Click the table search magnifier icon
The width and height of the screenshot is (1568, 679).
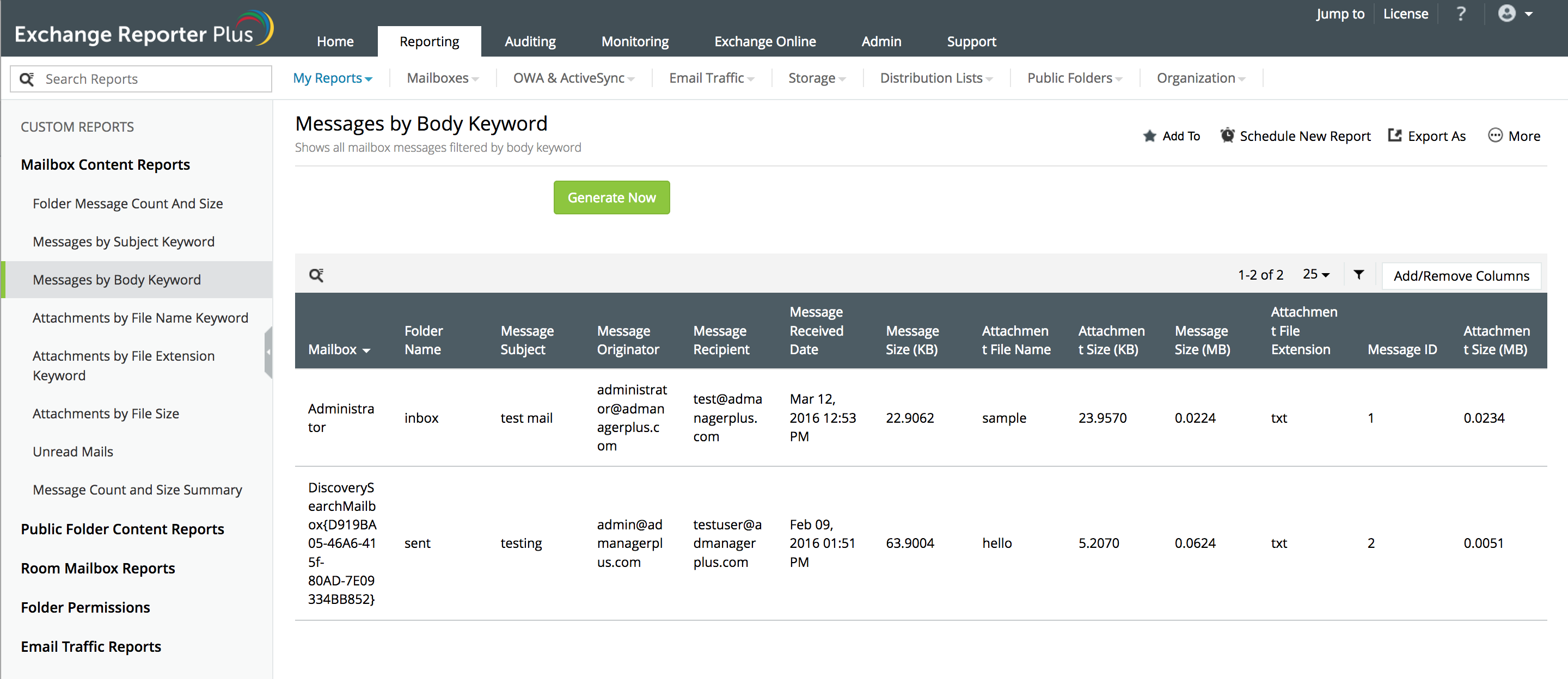tap(316, 275)
